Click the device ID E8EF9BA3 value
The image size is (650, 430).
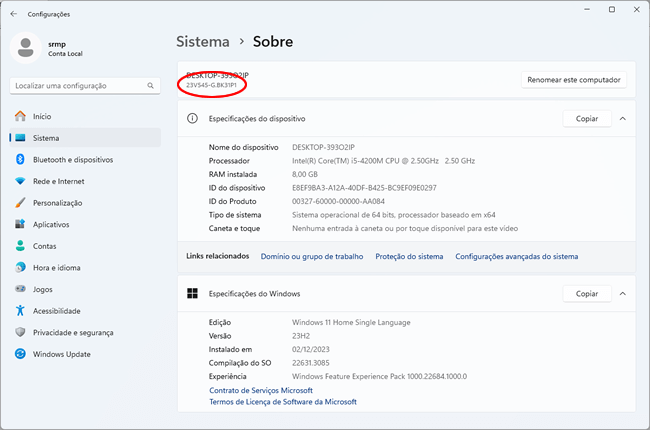[364, 188]
